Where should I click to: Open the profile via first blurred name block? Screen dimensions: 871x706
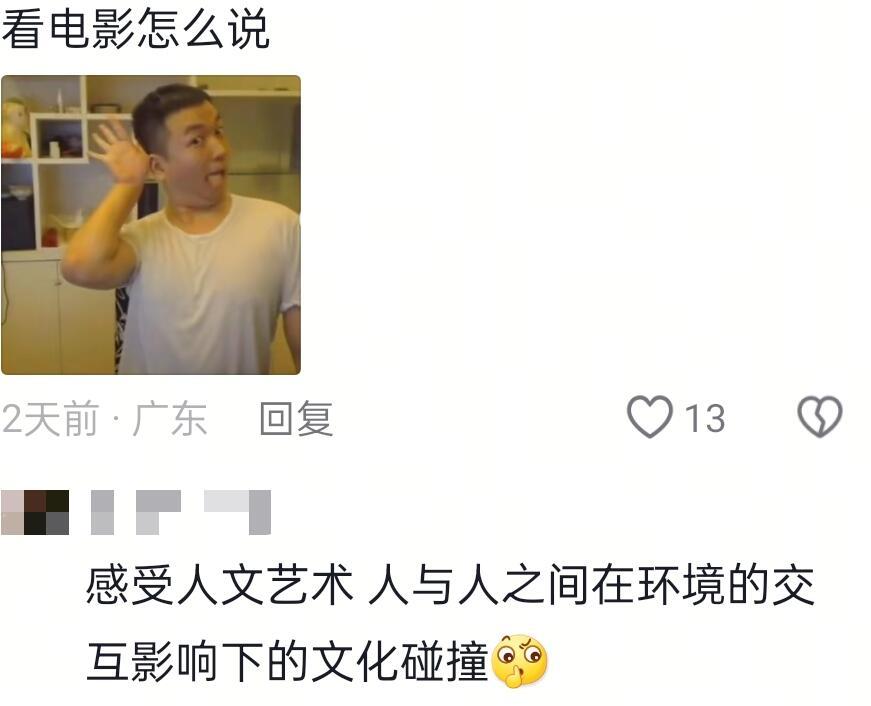(x=102, y=512)
